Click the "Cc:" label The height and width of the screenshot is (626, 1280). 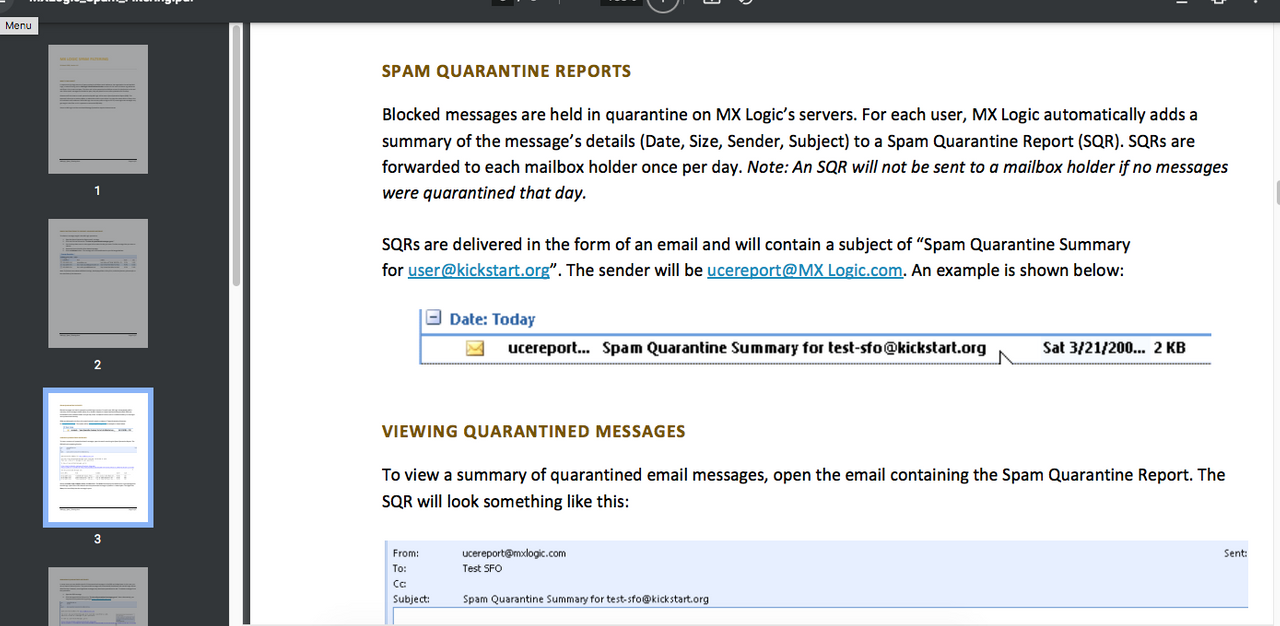(x=400, y=583)
